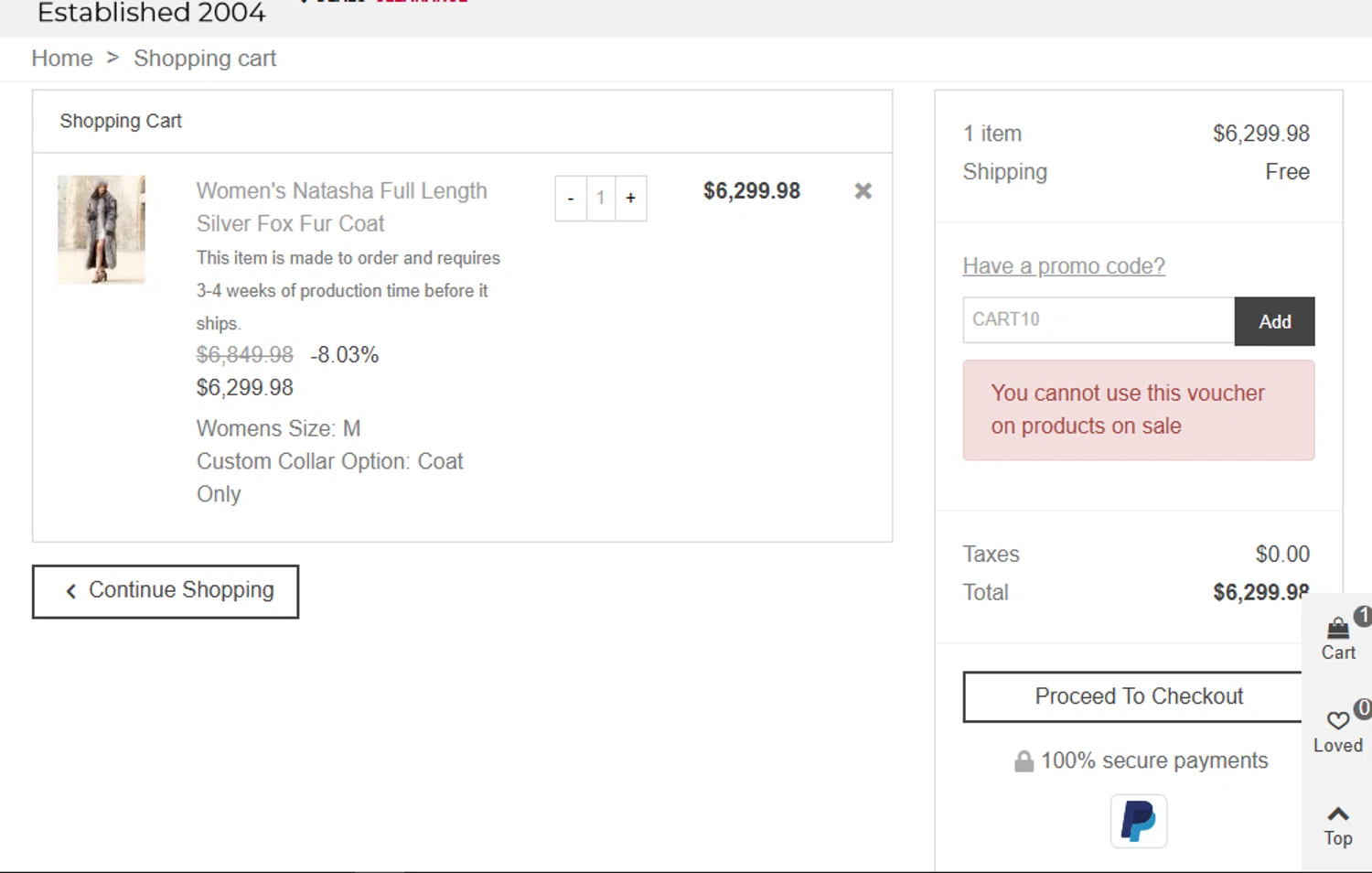
Task: Click the promo code input field
Action: pos(1099,320)
